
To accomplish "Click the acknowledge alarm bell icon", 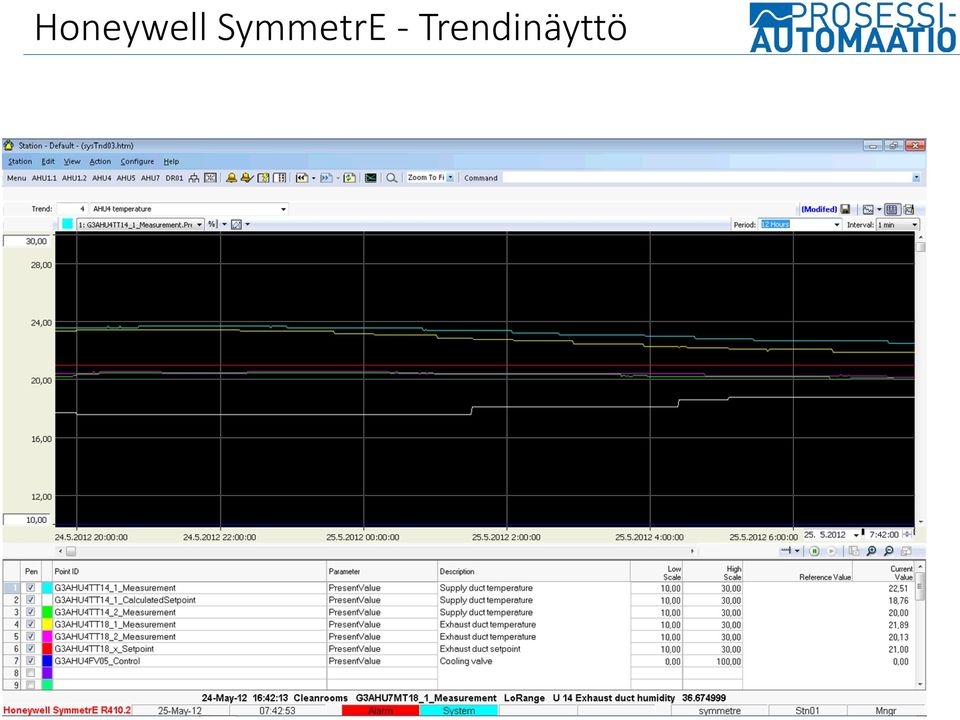I will [x=247, y=178].
